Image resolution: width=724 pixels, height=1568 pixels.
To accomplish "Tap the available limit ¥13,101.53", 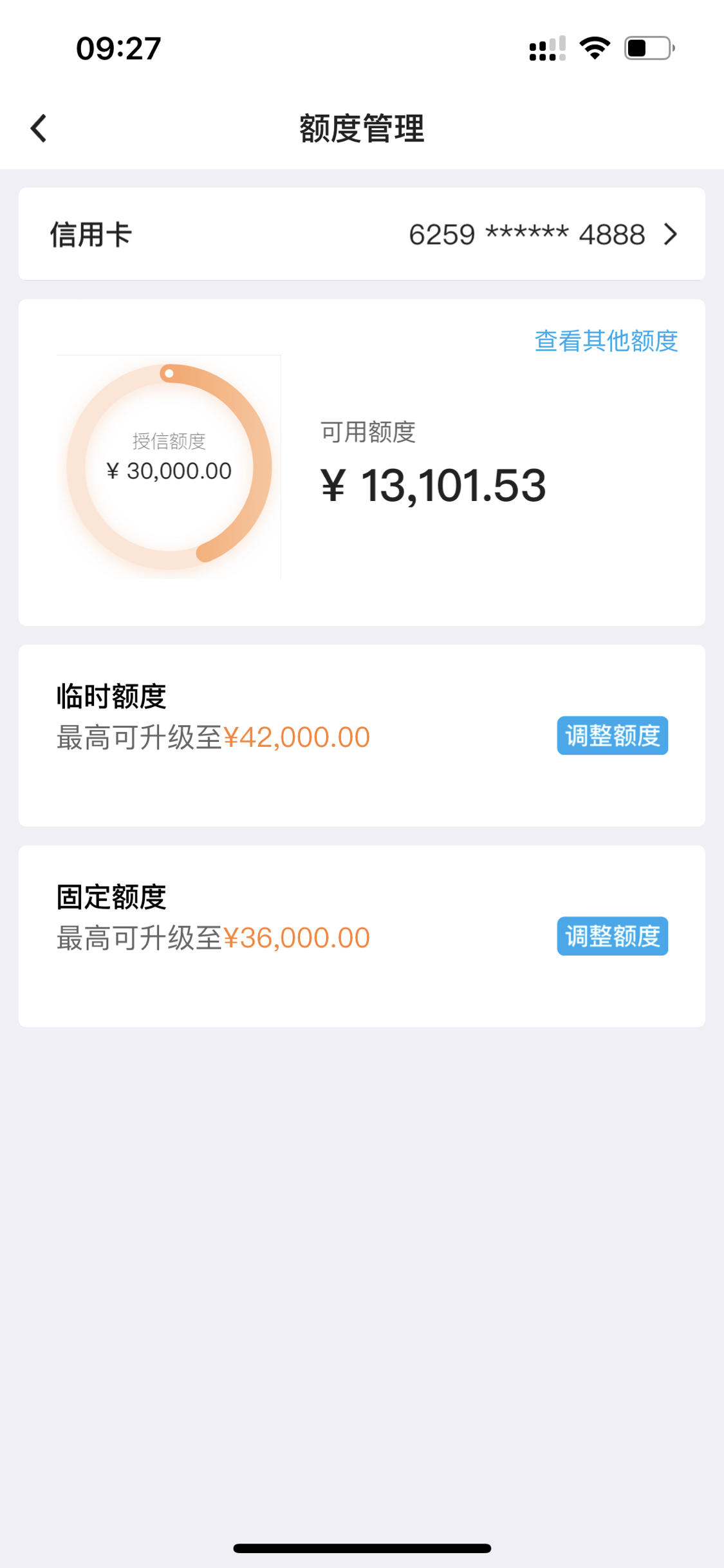I will point(434,485).
